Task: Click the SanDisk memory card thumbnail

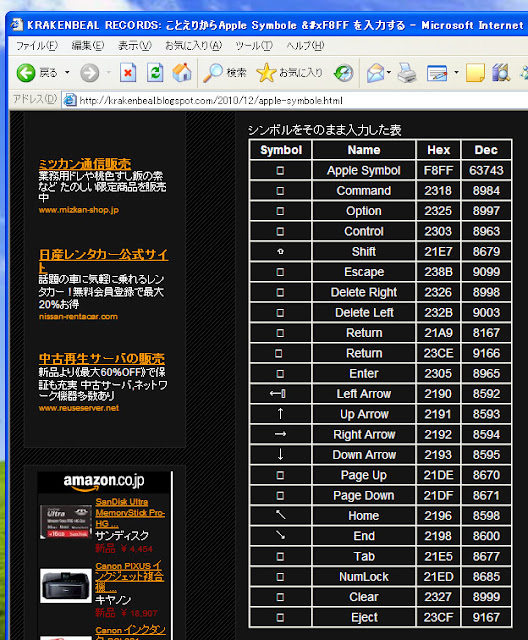Action: (66, 521)
